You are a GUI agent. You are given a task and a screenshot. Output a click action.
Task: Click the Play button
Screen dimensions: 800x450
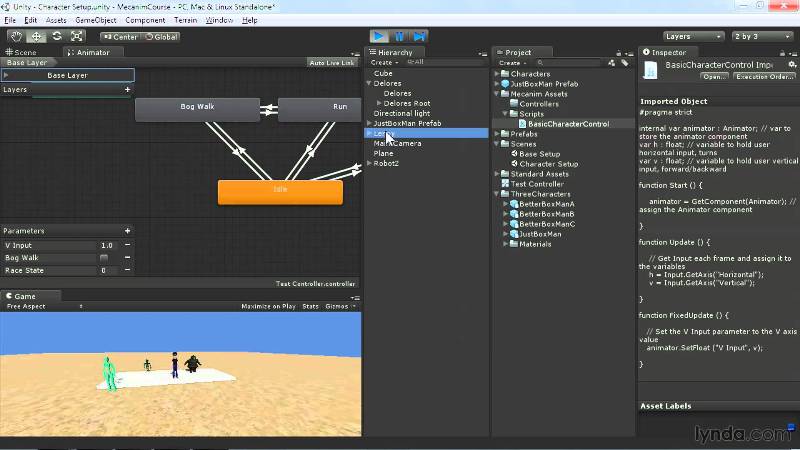(x=379, y=36)
